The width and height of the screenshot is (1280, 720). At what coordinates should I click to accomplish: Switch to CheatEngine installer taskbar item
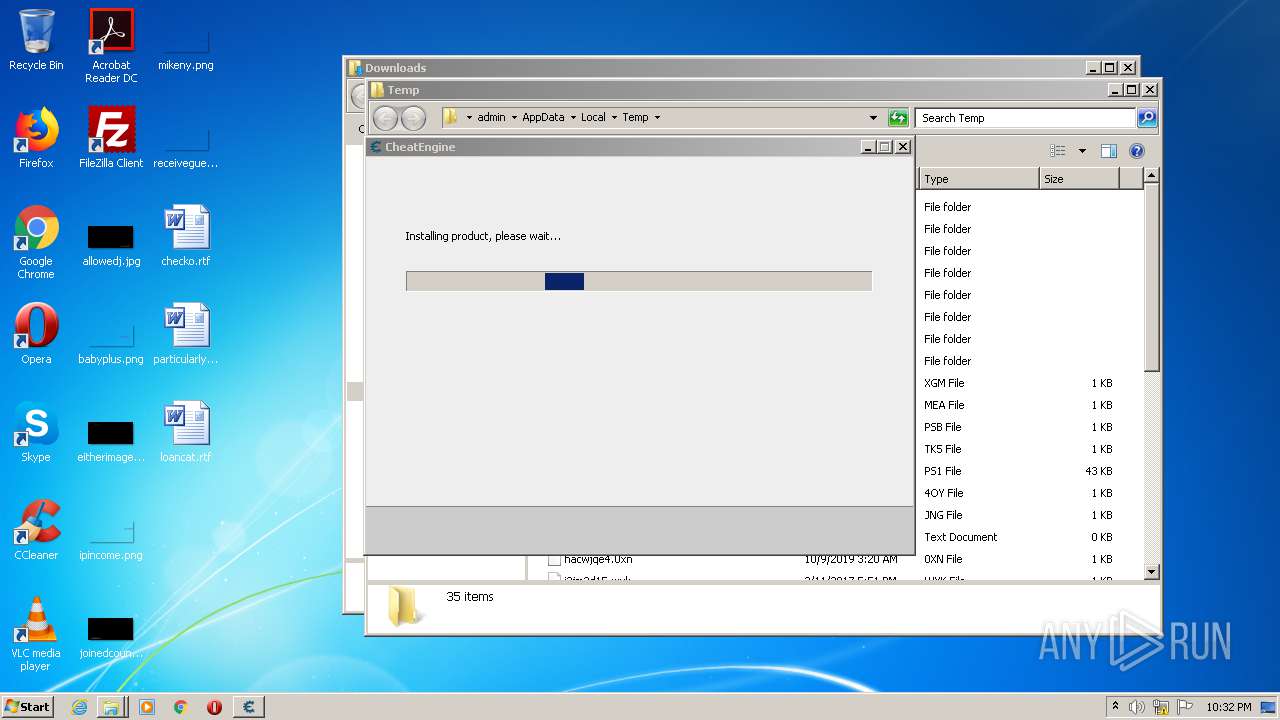click(x=249, y=707)
